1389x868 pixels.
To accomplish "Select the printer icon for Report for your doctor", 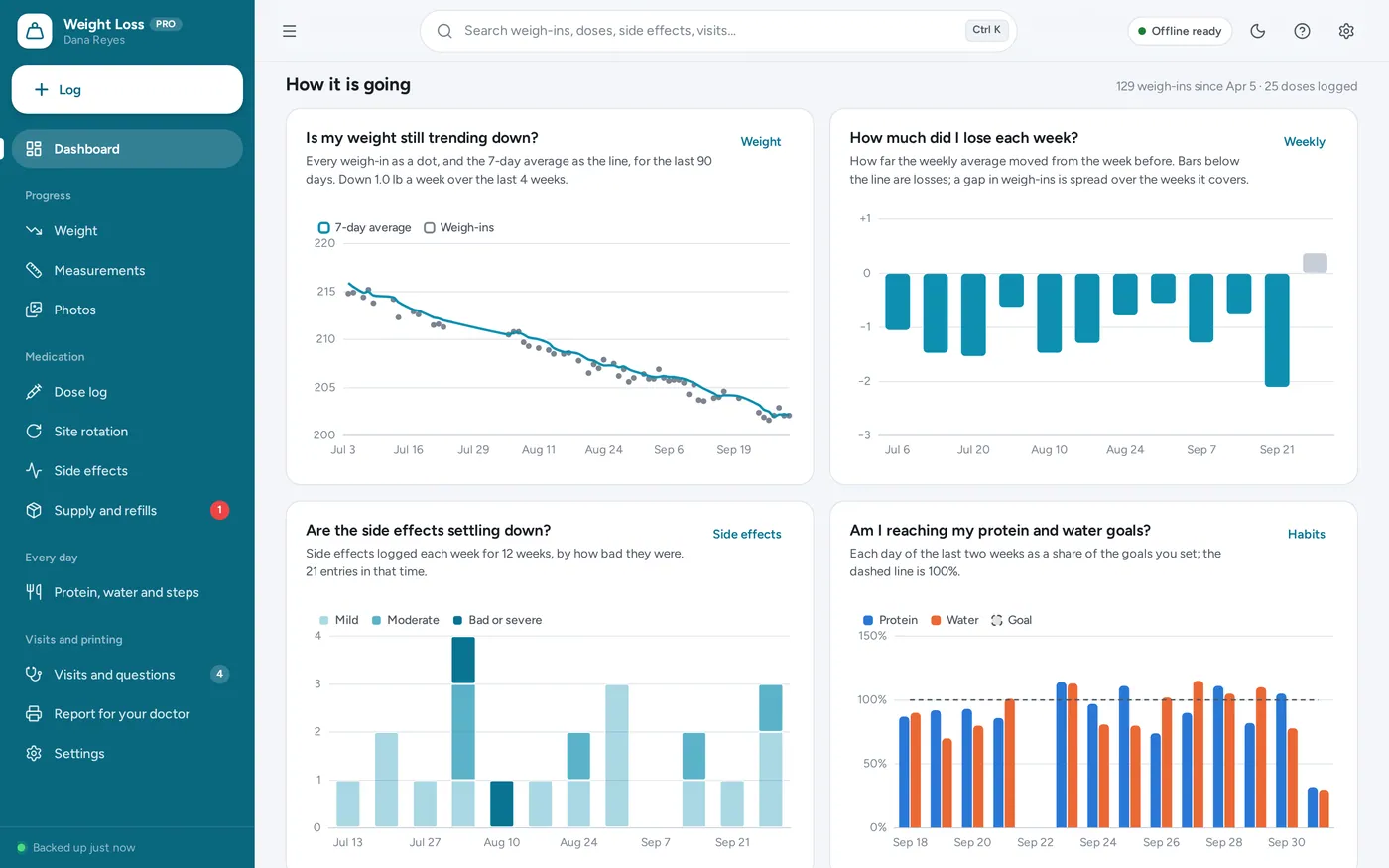I will coord(34,714).
